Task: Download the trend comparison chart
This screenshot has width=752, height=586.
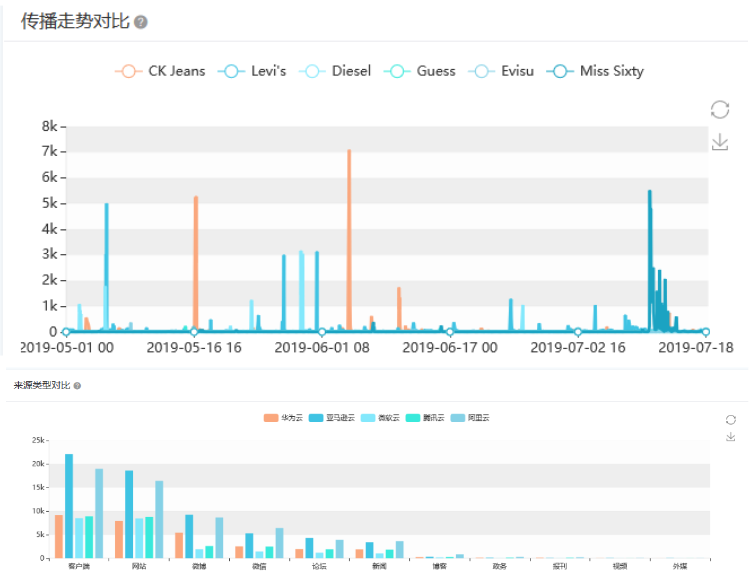Action: pyautogui.click(x=719, y=143)
